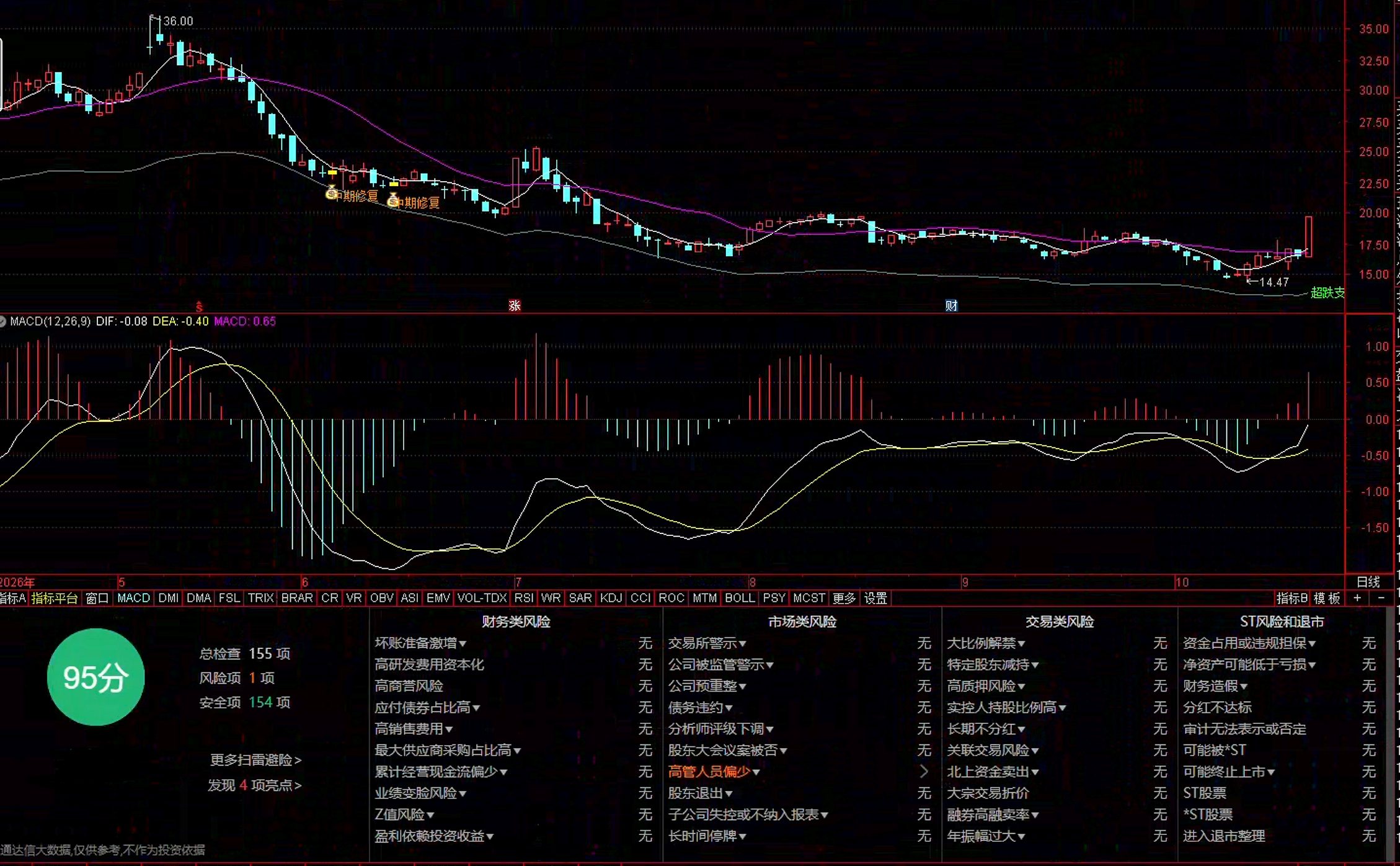
Task: Expand the Z值风险 dropdown
Action: click(x=404, y=815)
